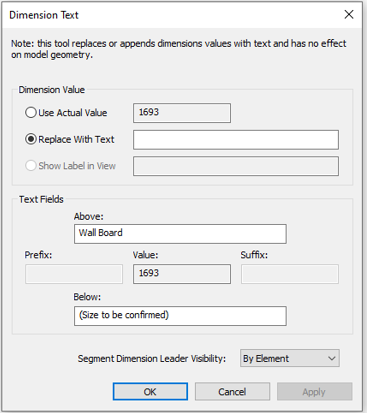Close the Dimension Text dialog with the X

point(349,14)
